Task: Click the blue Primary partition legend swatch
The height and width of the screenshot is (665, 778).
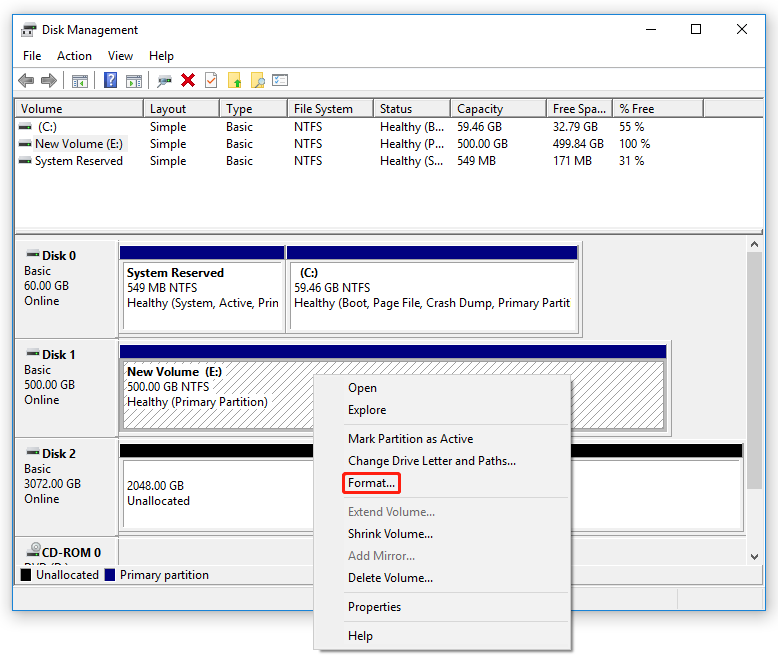Action: tap(110, 575)
